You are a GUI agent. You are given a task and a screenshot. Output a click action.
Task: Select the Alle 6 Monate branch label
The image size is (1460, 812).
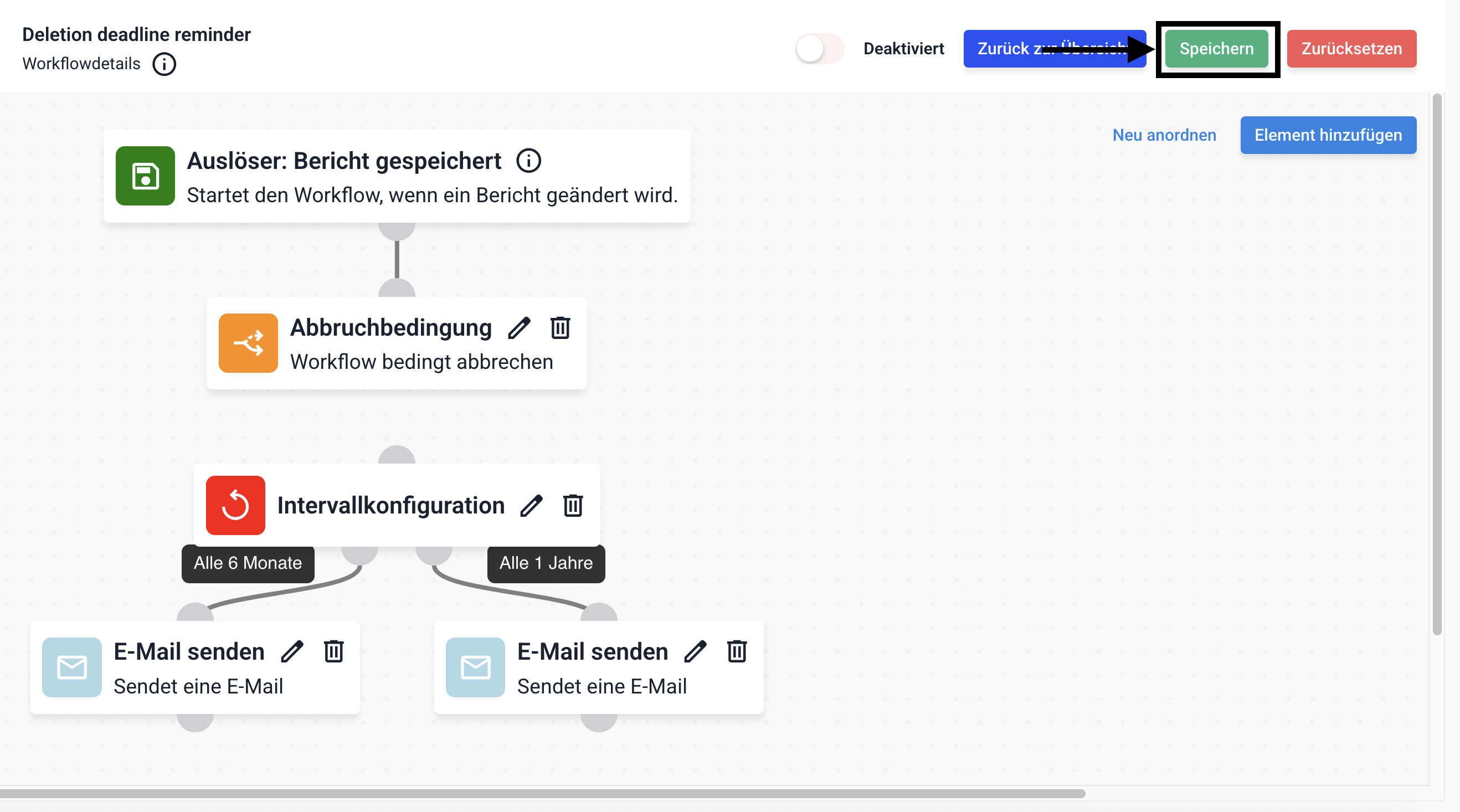tap(248, 563)
